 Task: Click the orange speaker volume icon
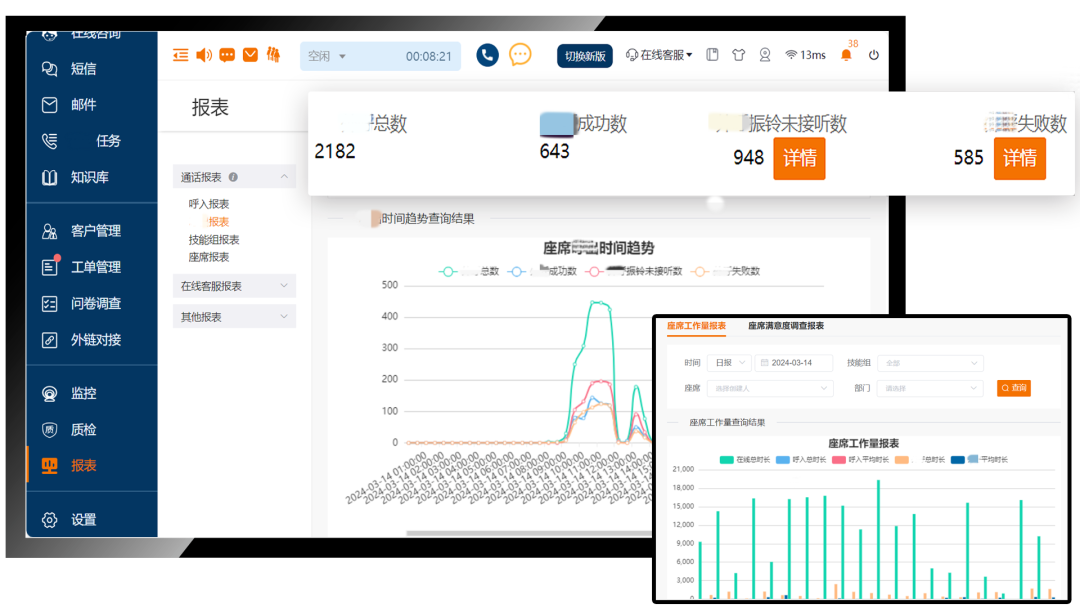pyautogui.click(x=204, y=55)
